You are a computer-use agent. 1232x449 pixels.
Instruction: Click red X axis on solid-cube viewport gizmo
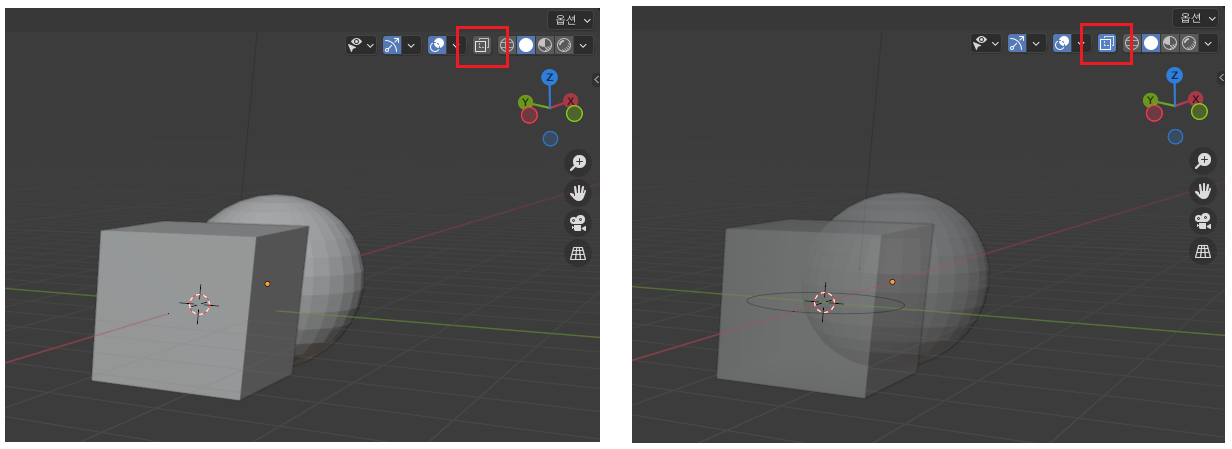(570, 100)
